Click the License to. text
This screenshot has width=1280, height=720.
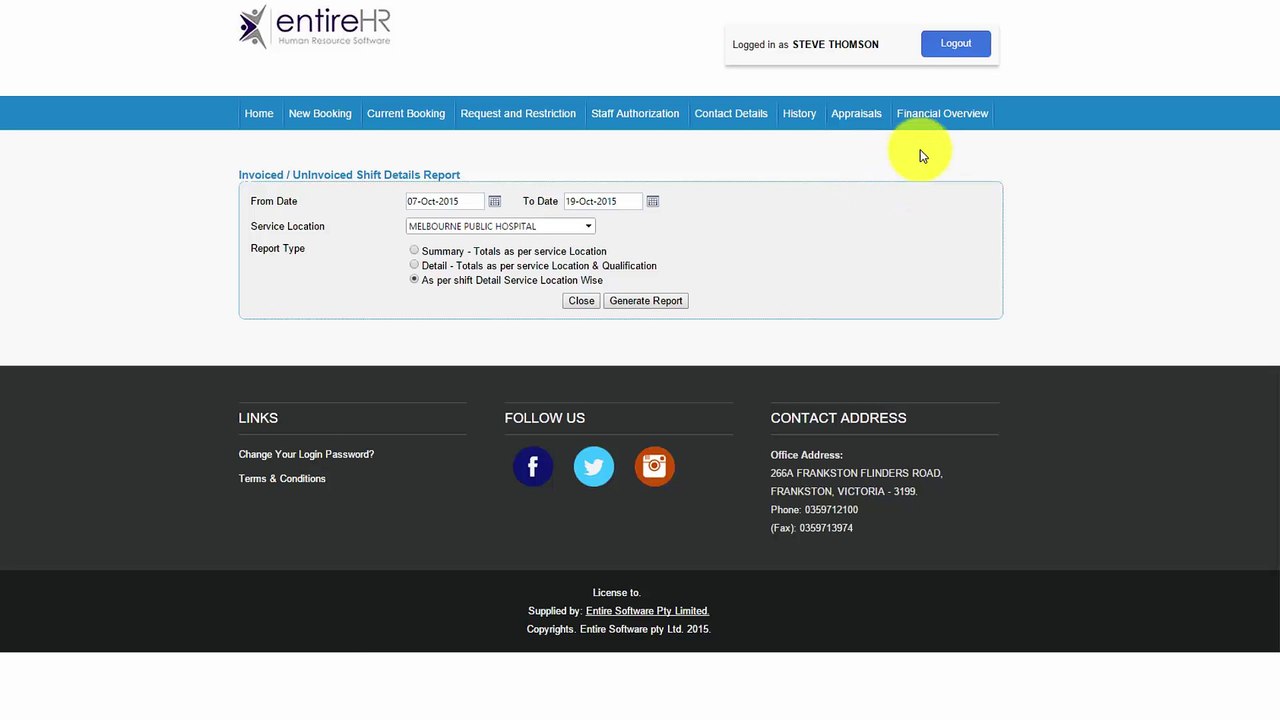tap(617, 593)
